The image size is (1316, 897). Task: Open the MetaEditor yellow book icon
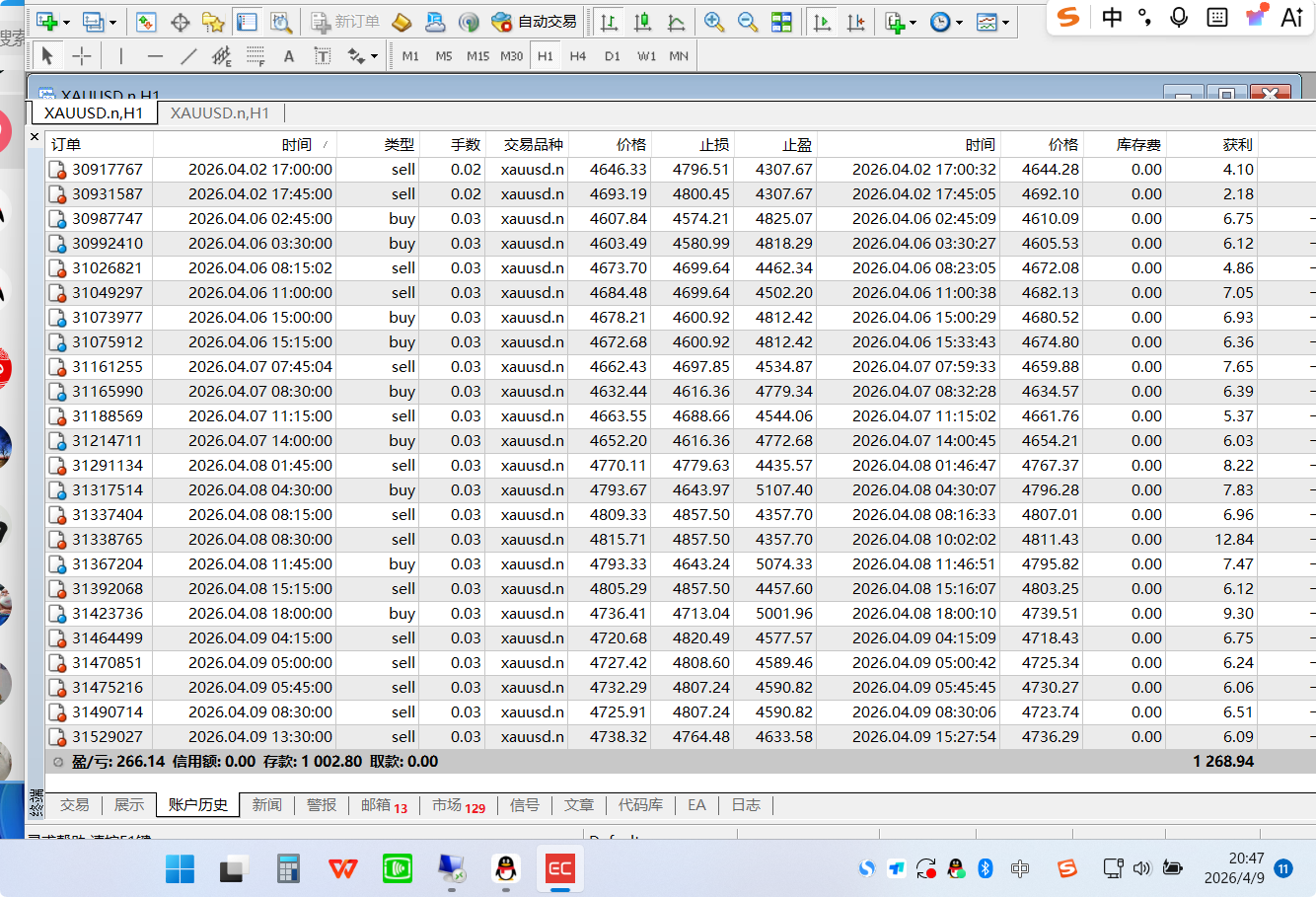[x=402, y=21]
